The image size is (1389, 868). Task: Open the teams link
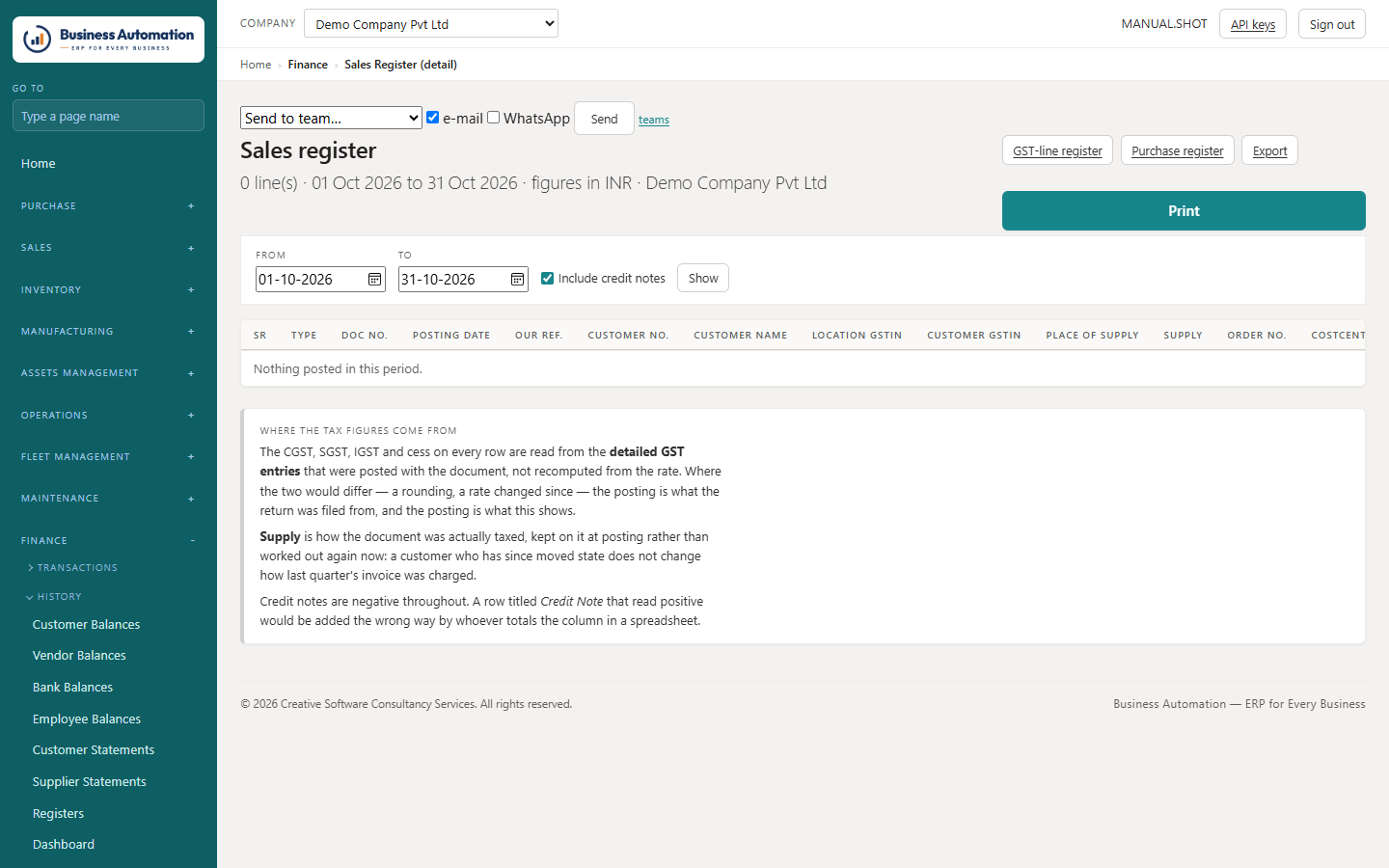pos(654,120)
